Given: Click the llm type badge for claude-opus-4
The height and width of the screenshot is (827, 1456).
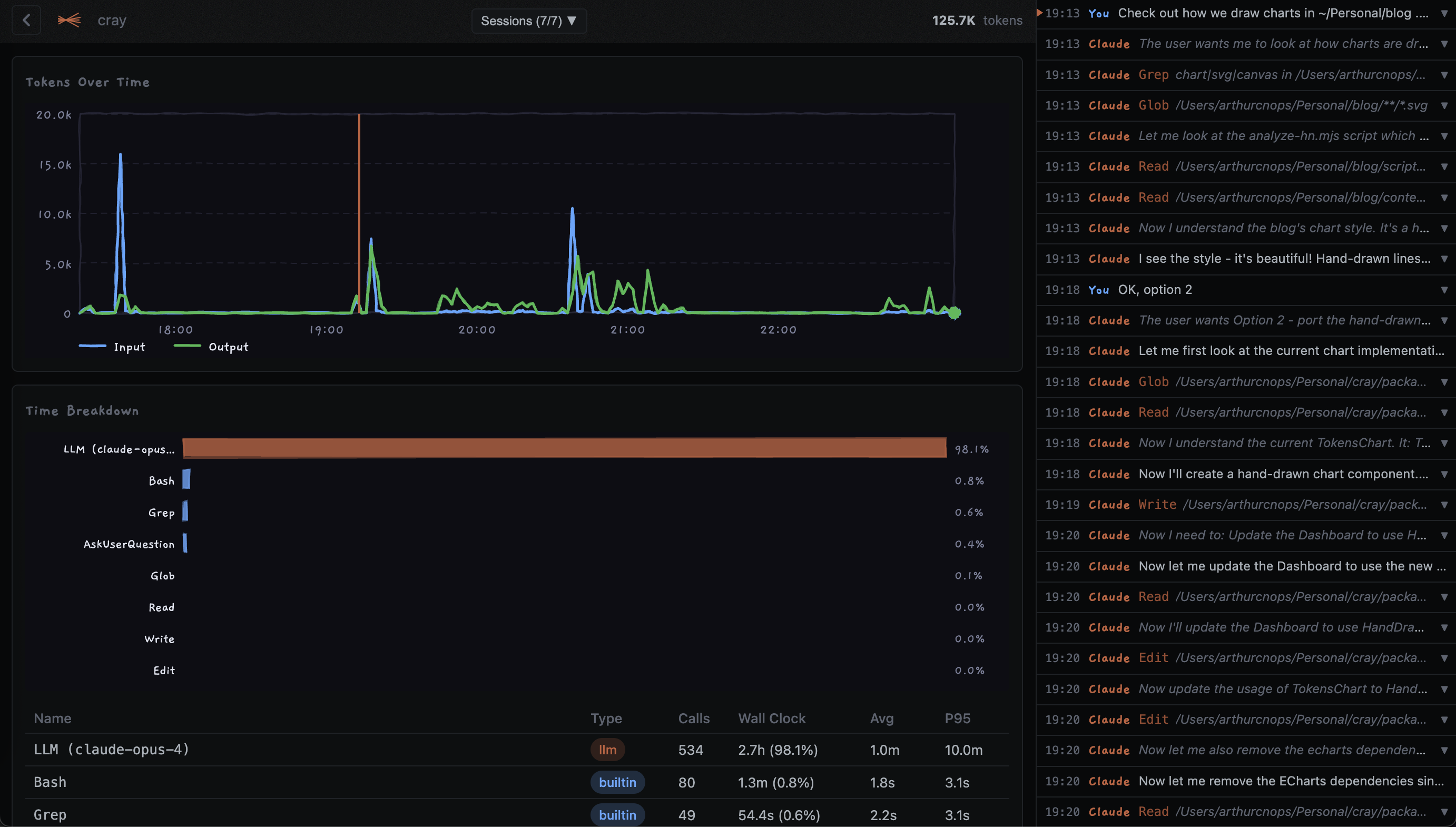Looking at the screenshot, I should pyautogui.click(x=607, y=750).
